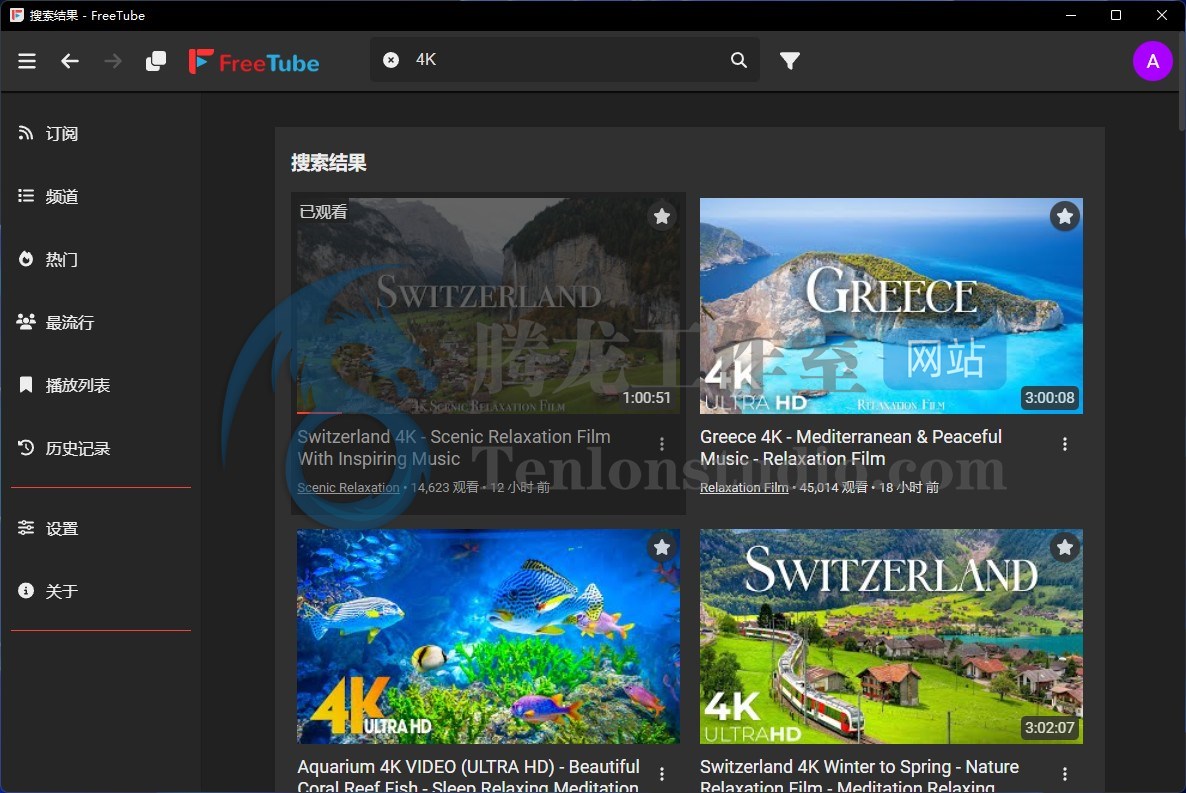
Task: Click the 1:00:51 duration badge
Action: (x=647, y=398)
